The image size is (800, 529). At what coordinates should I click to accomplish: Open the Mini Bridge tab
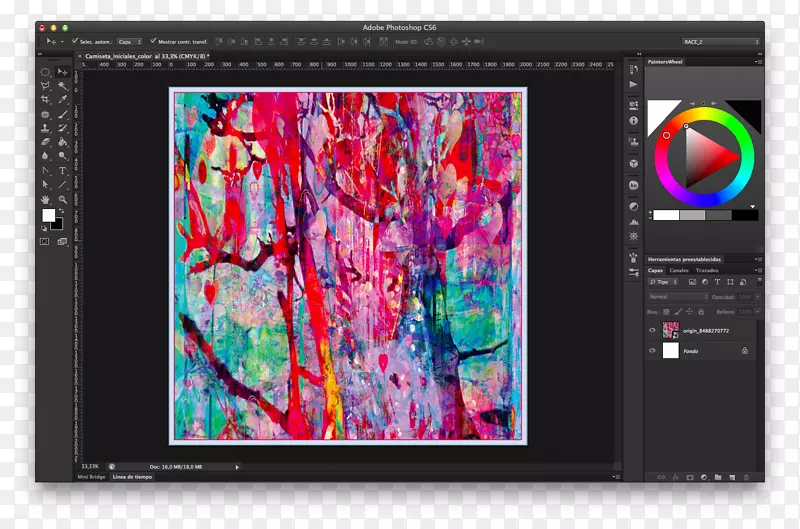tap(90, 477)
